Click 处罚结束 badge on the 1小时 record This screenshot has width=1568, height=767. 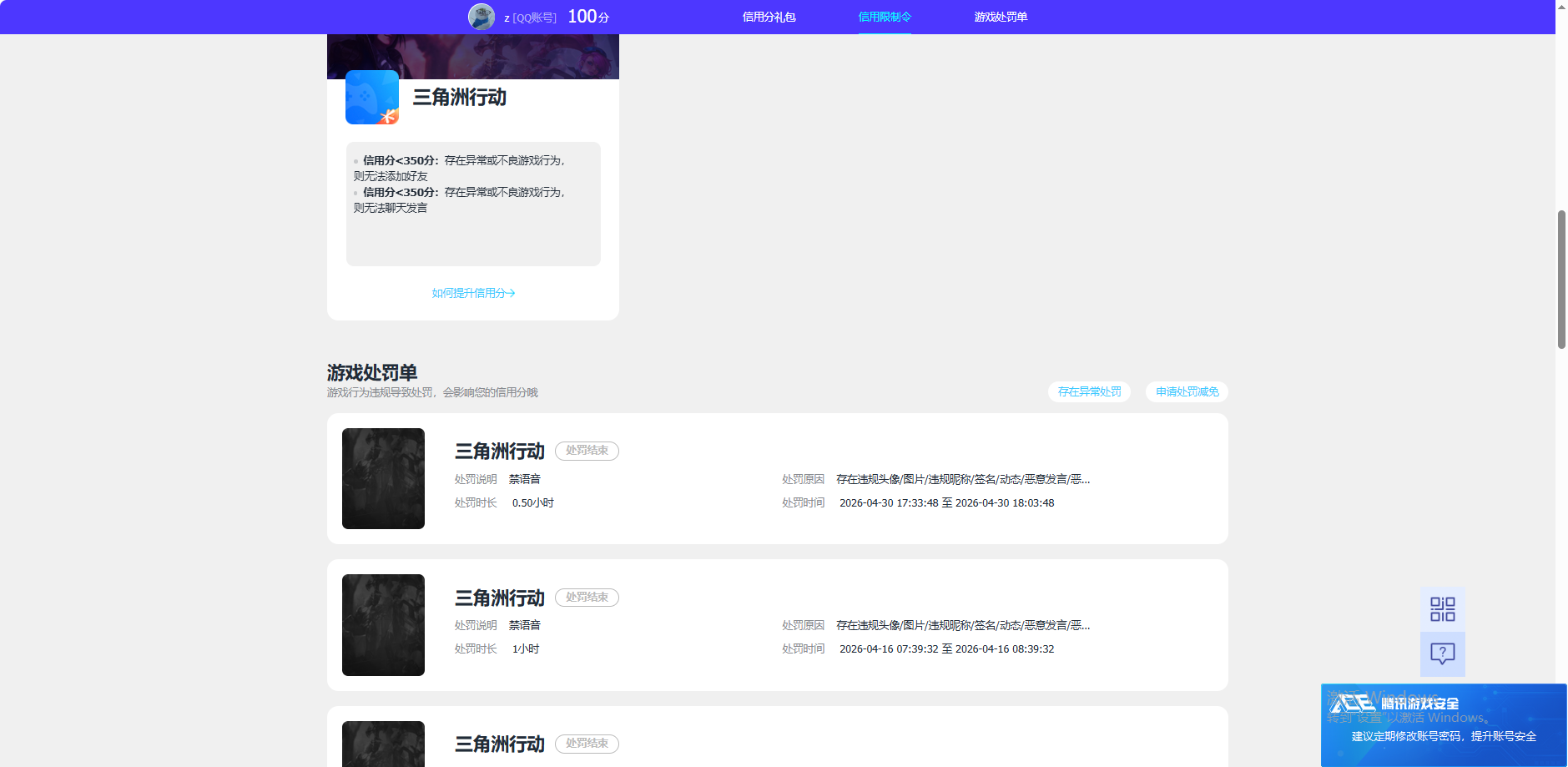(587, 598)
